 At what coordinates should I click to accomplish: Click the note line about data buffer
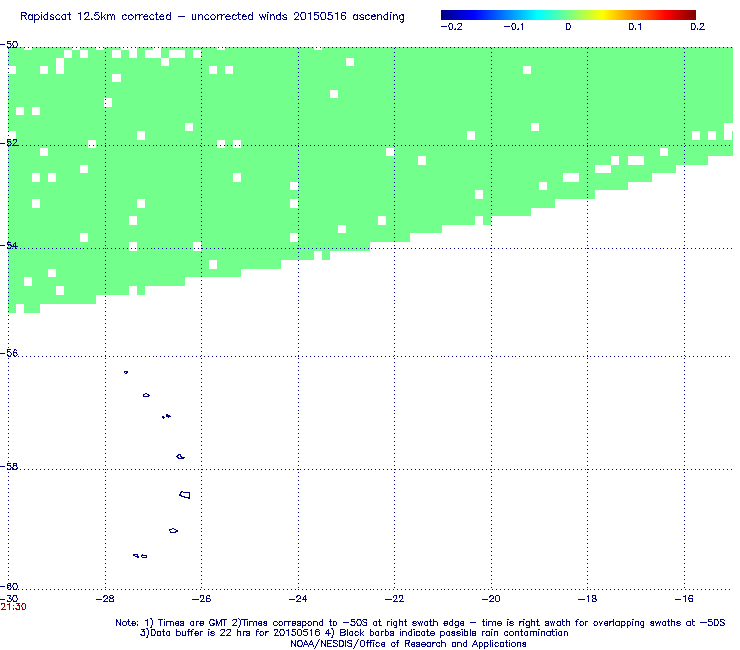(x=354, y=633)
